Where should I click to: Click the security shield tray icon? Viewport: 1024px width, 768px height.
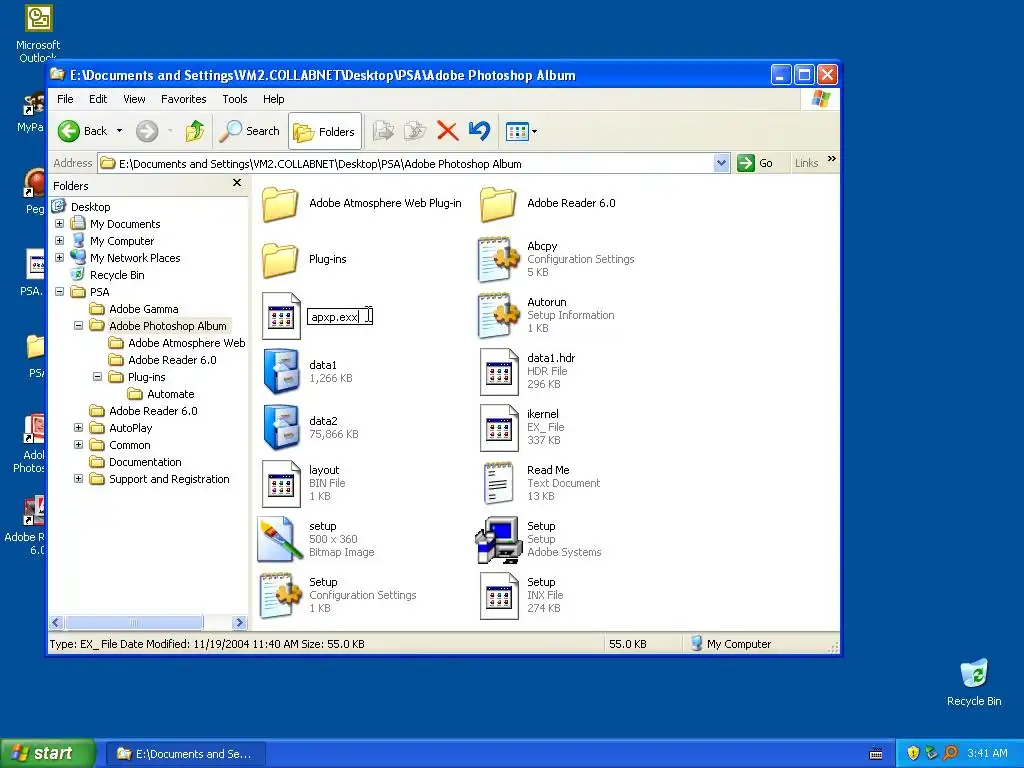[x=913, y=753]
